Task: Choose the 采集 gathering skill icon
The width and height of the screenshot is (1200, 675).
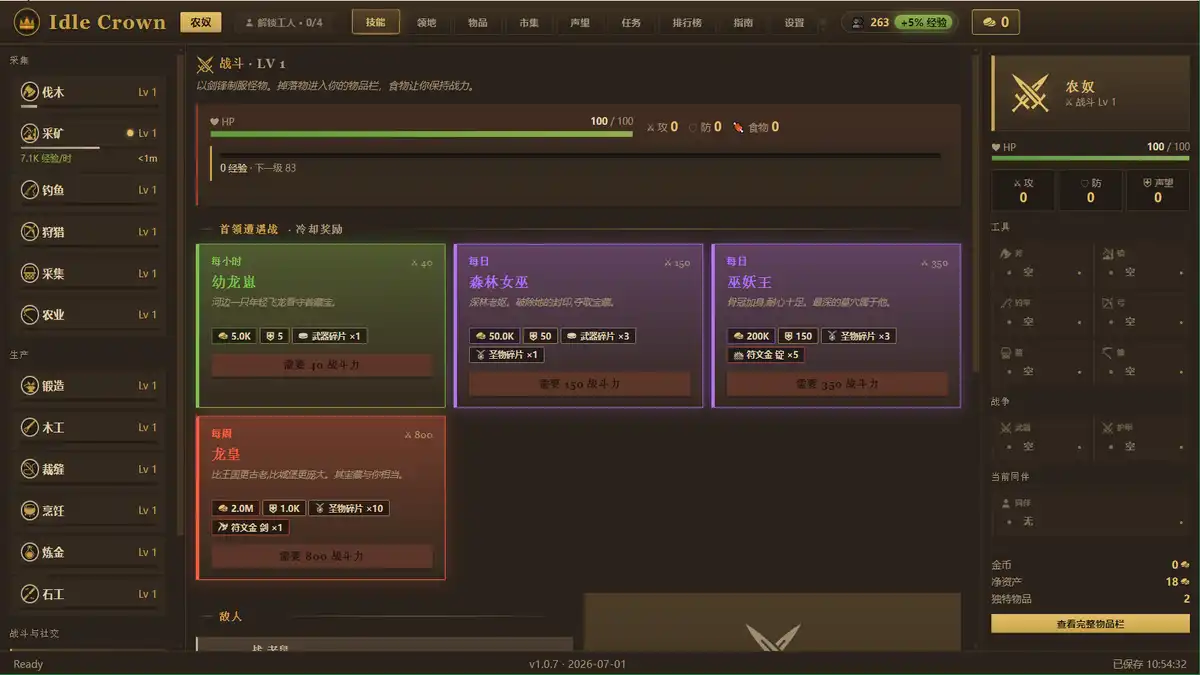Action: [29, 273]
